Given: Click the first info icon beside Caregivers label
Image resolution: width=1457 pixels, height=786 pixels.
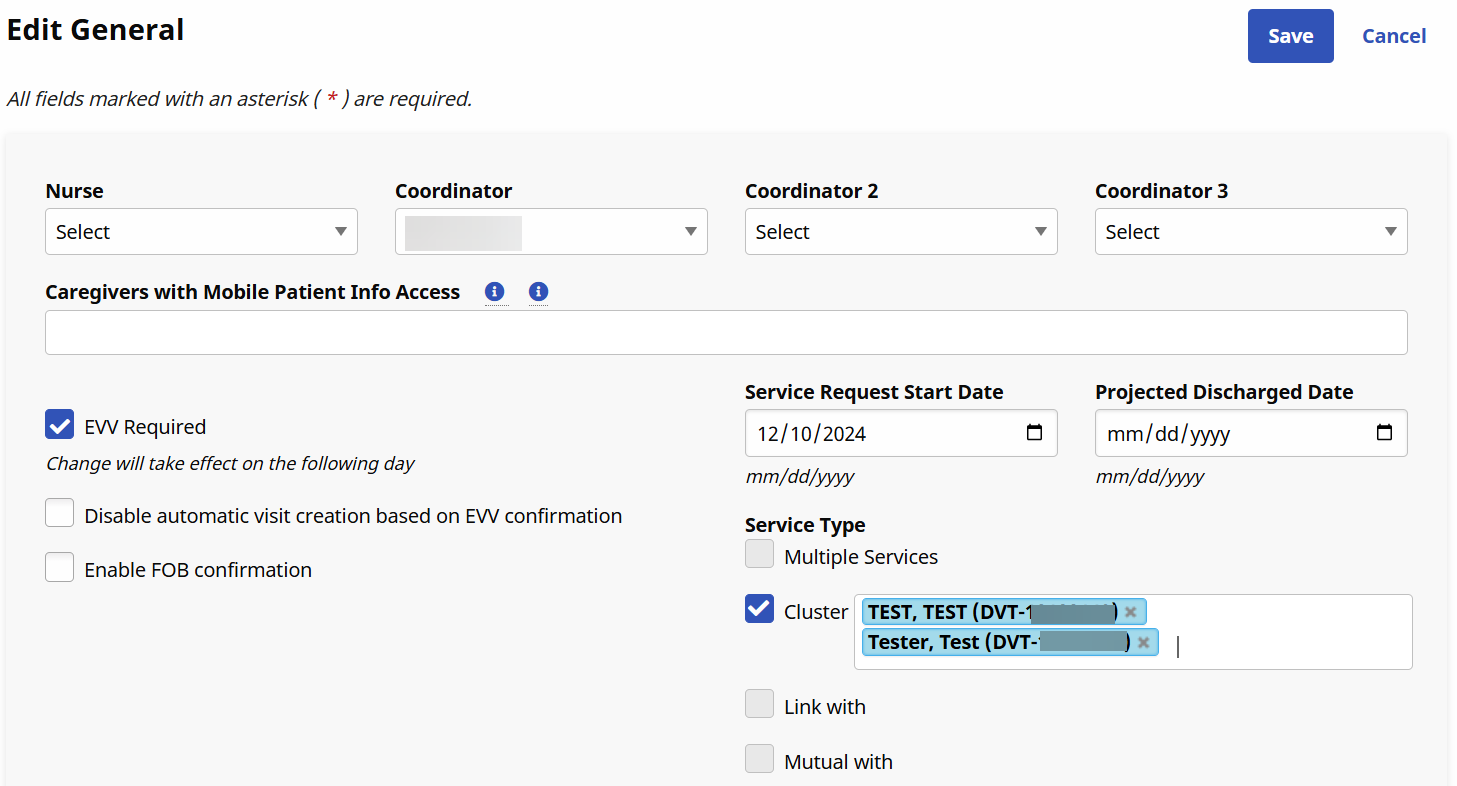Looking at the screenshot, I should click(x=494, y=292).
